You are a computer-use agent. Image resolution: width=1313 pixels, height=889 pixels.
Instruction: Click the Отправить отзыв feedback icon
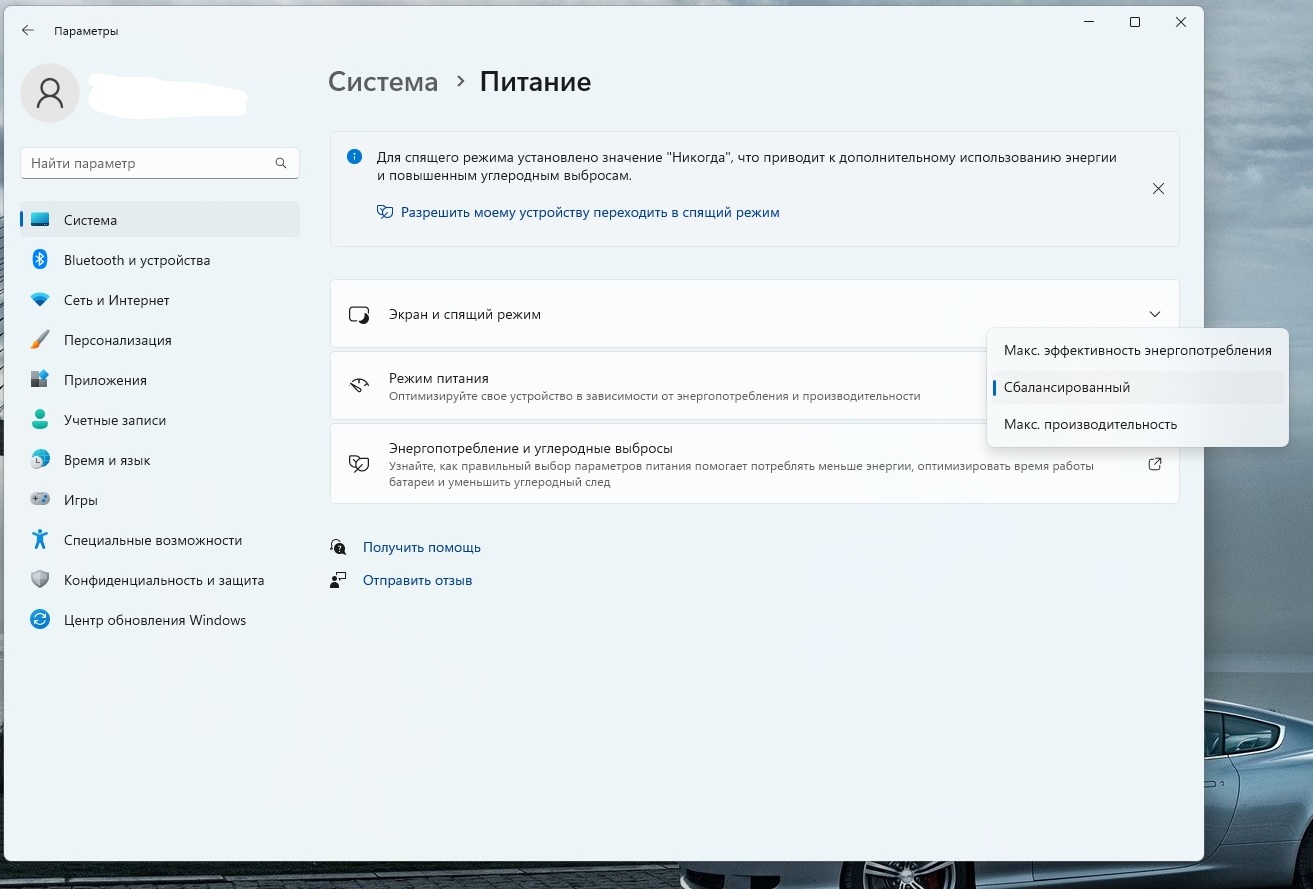click(338, 580)
